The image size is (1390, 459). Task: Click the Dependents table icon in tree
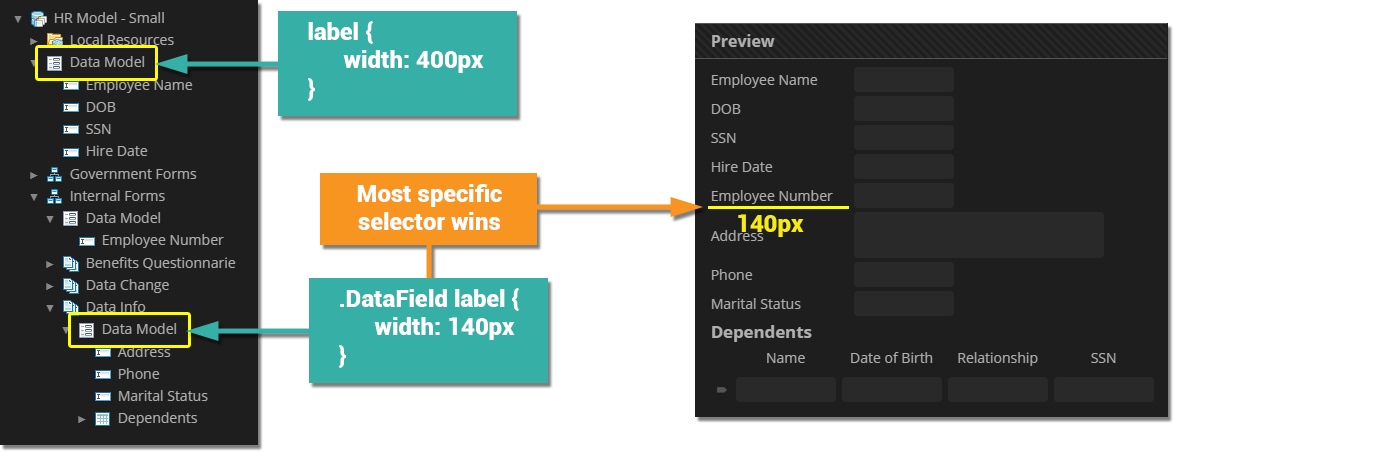pos(103,418)
